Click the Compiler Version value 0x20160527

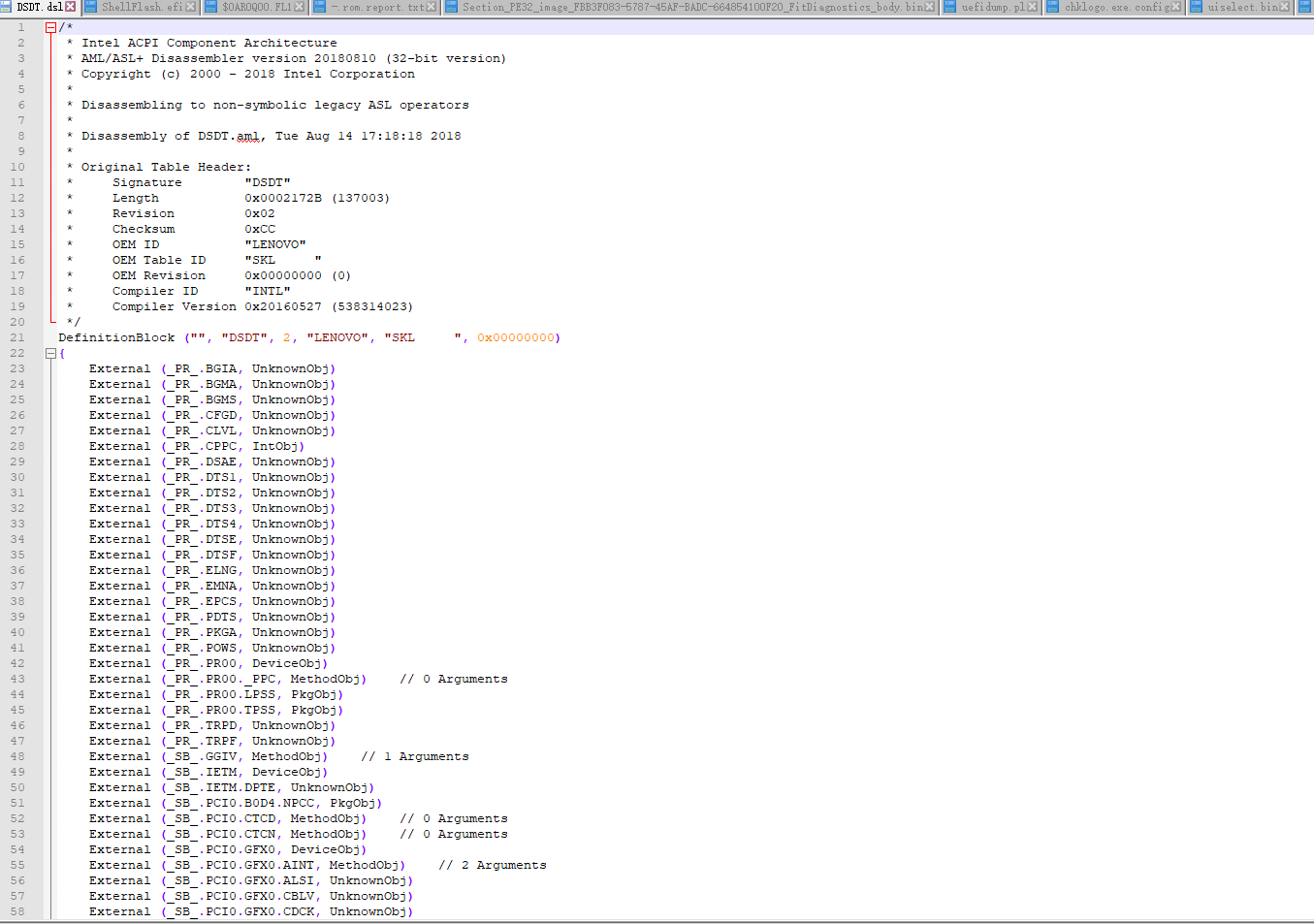(283, 306)
